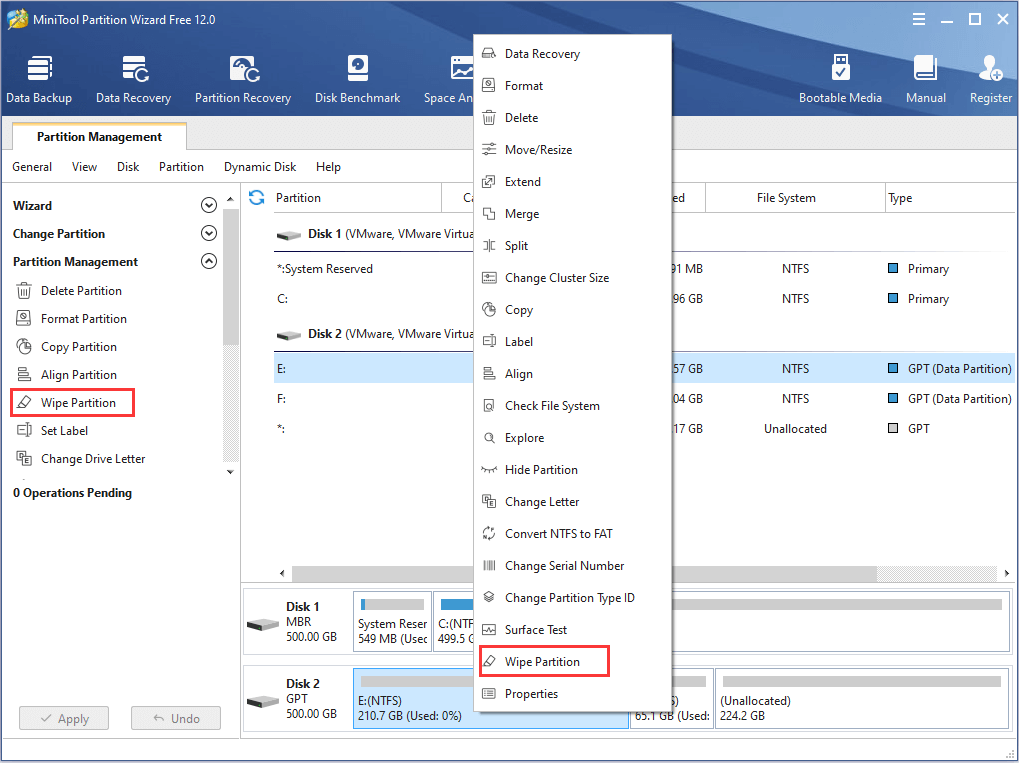Open the Partition menu
Screen dimensions: 1019x763
coord(181,167)
